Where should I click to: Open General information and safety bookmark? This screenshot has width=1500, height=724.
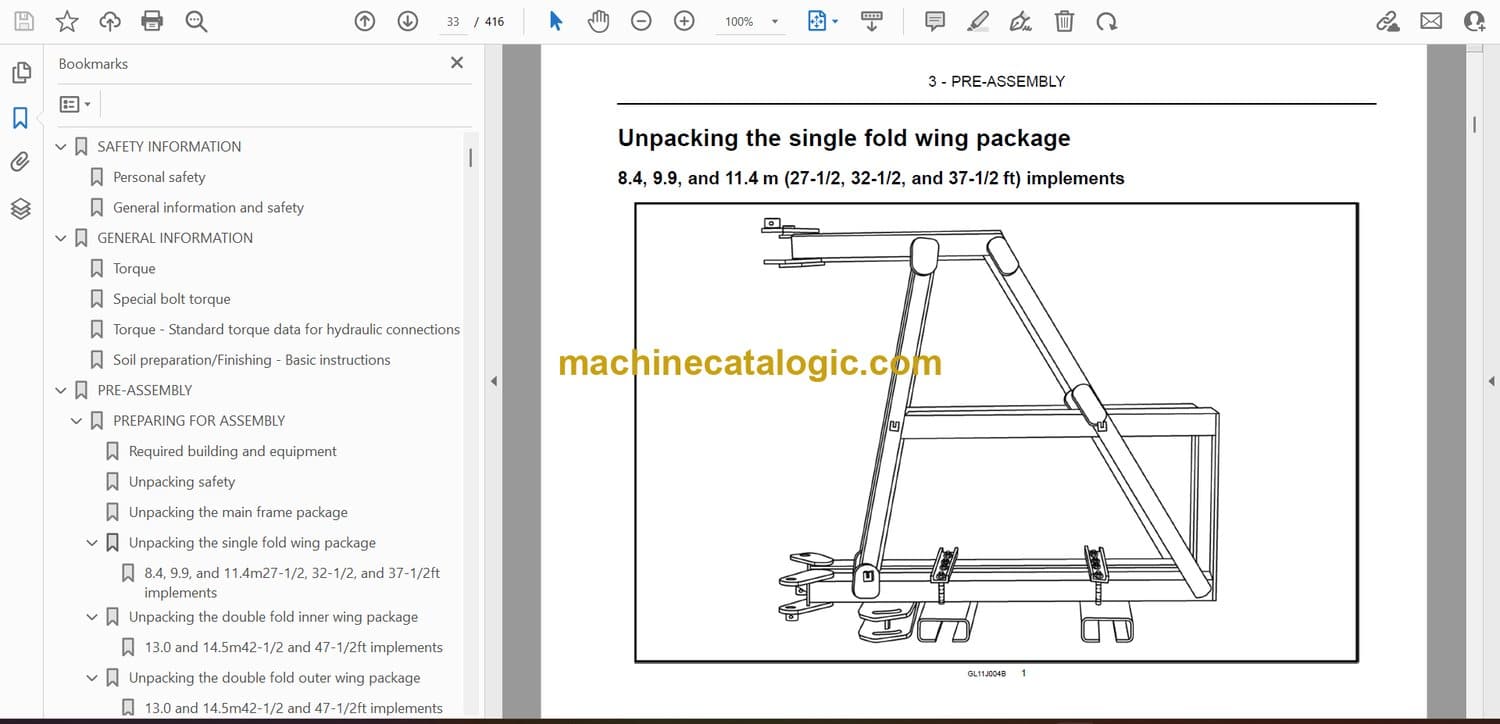tap(208, 207)
